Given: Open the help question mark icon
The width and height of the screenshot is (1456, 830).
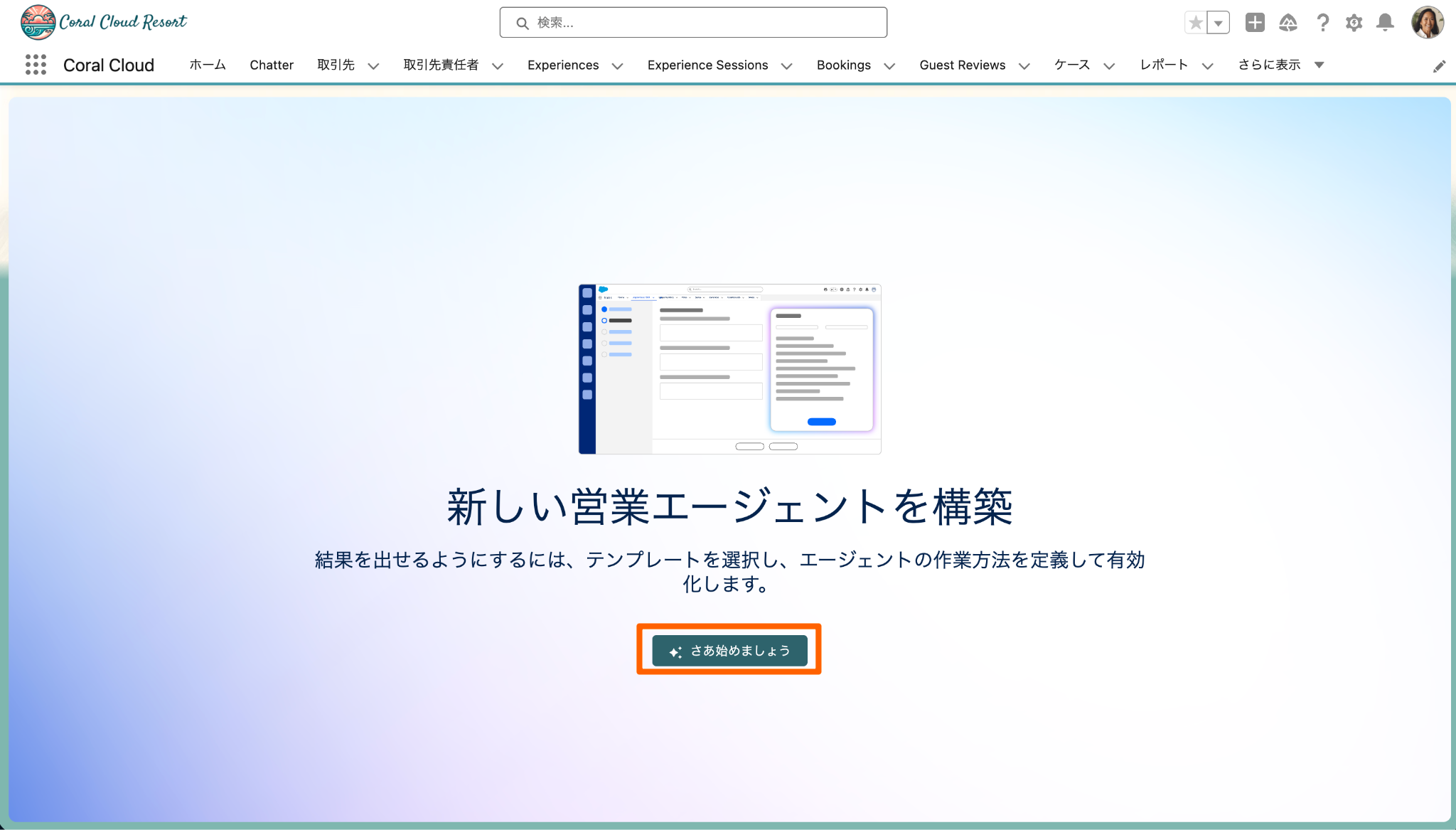Looking at the screenshot, I should click(1322, 23).
